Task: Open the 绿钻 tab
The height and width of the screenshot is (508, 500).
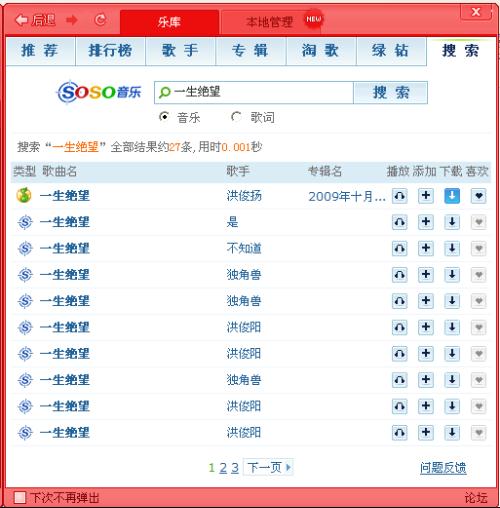Action: (x=391, y=51)
